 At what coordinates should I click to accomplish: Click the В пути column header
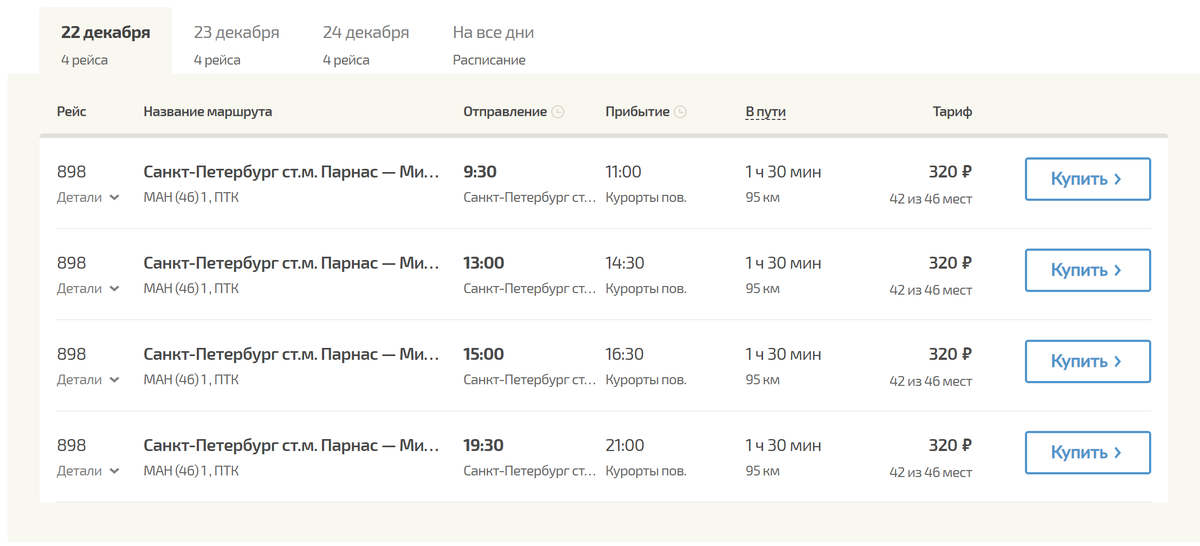point(765,112)
